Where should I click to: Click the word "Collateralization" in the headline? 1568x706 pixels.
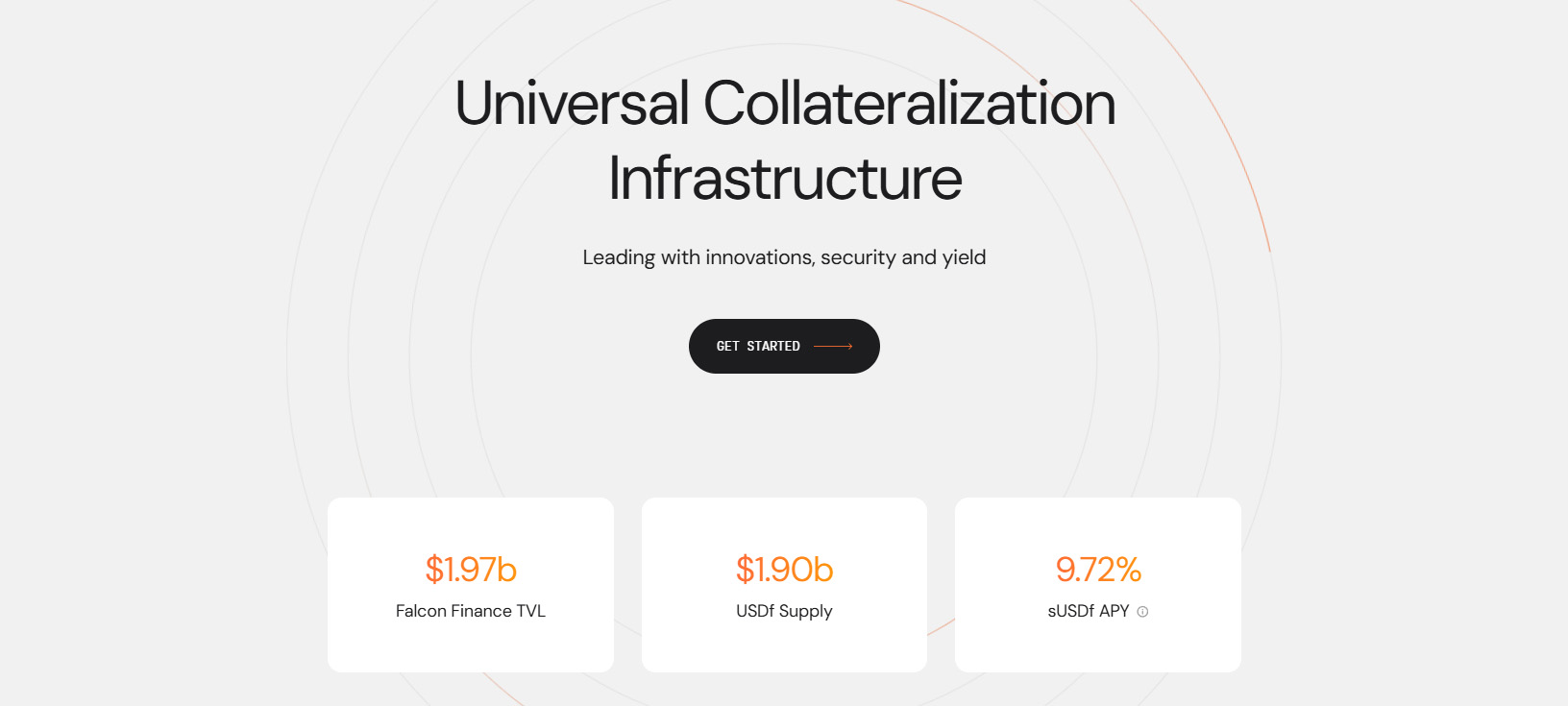pyautogui.click(x=909, y=103)
